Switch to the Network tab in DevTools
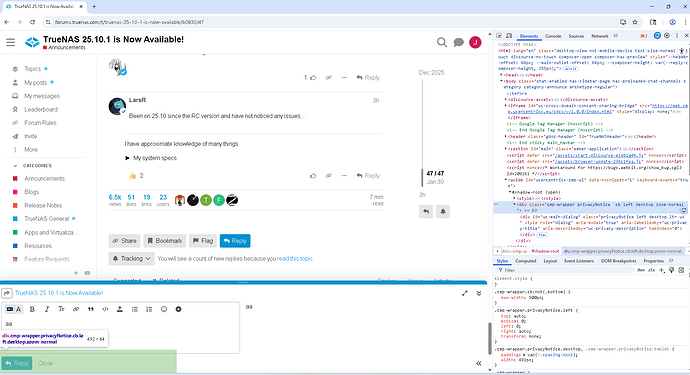This screenshot has height=375, width=690. click(599, 36)
